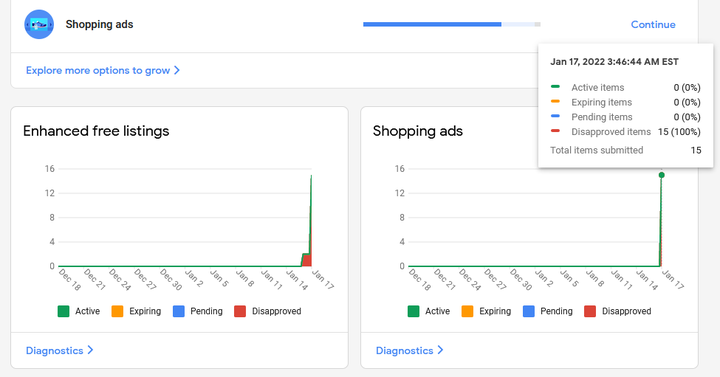Click the Enhanced free listings card title
Image resolution: width=720 pixels, height=377 pixels.
(96, 131)
